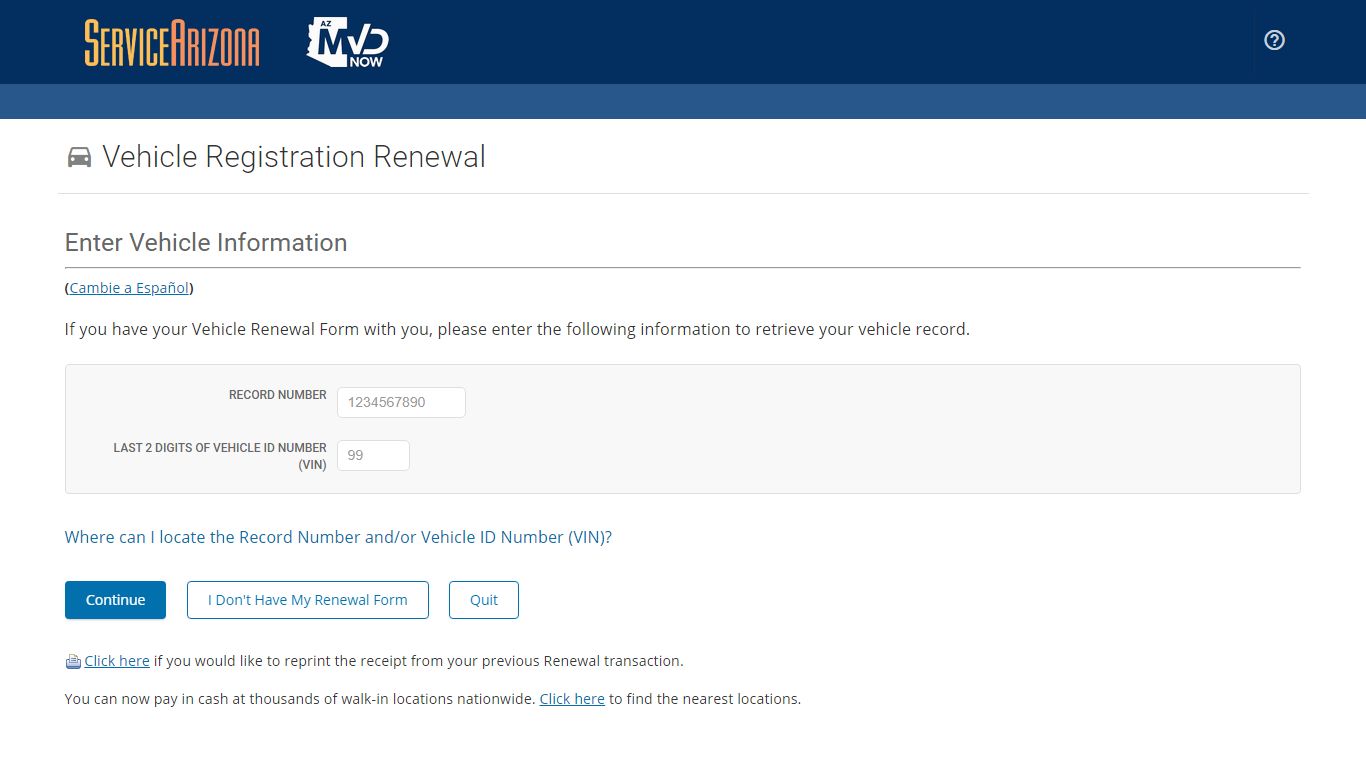
Task: Click the Quit button
Action: click(484, 600)
